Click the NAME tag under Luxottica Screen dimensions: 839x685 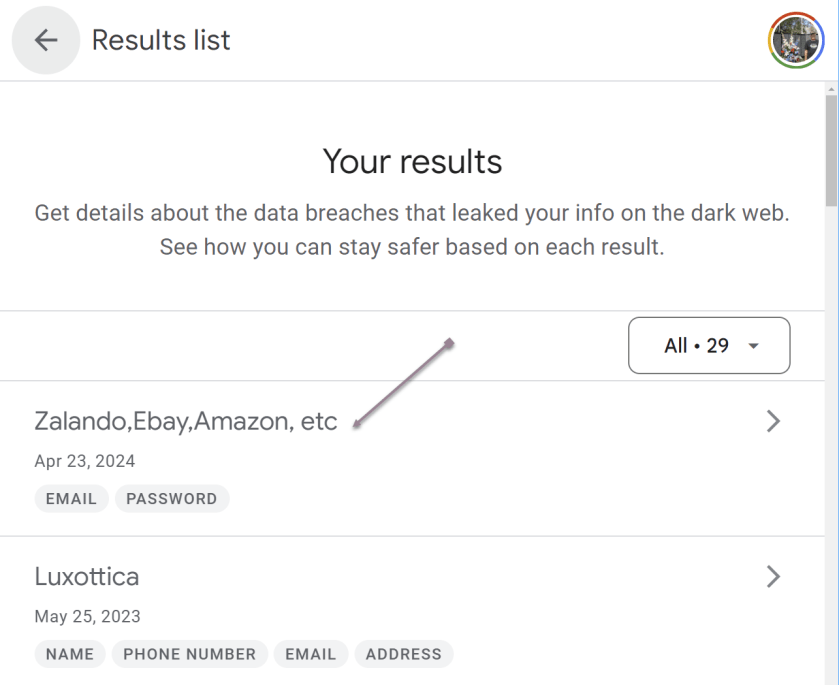(70, 654)
